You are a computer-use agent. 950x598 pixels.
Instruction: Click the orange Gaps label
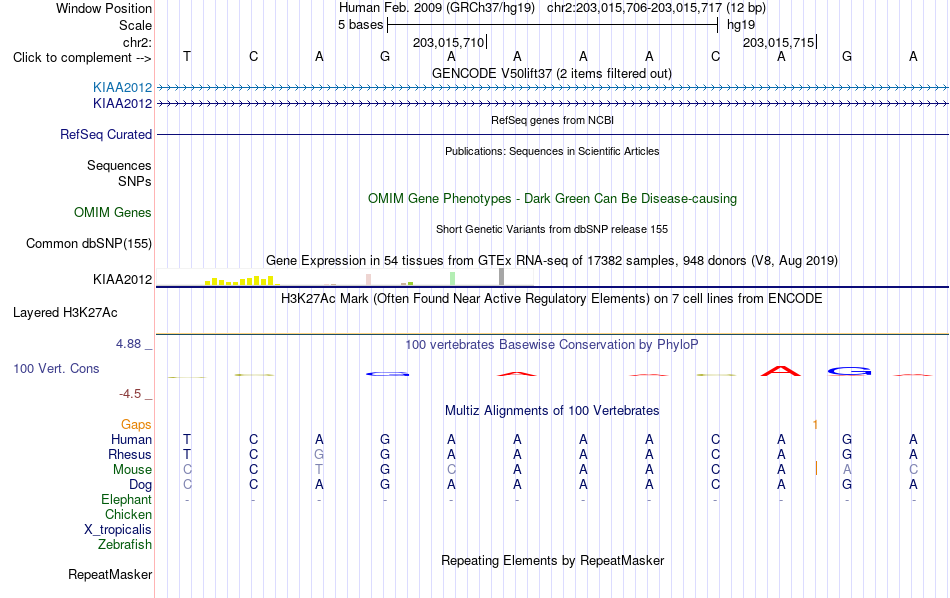pos(136,425)
